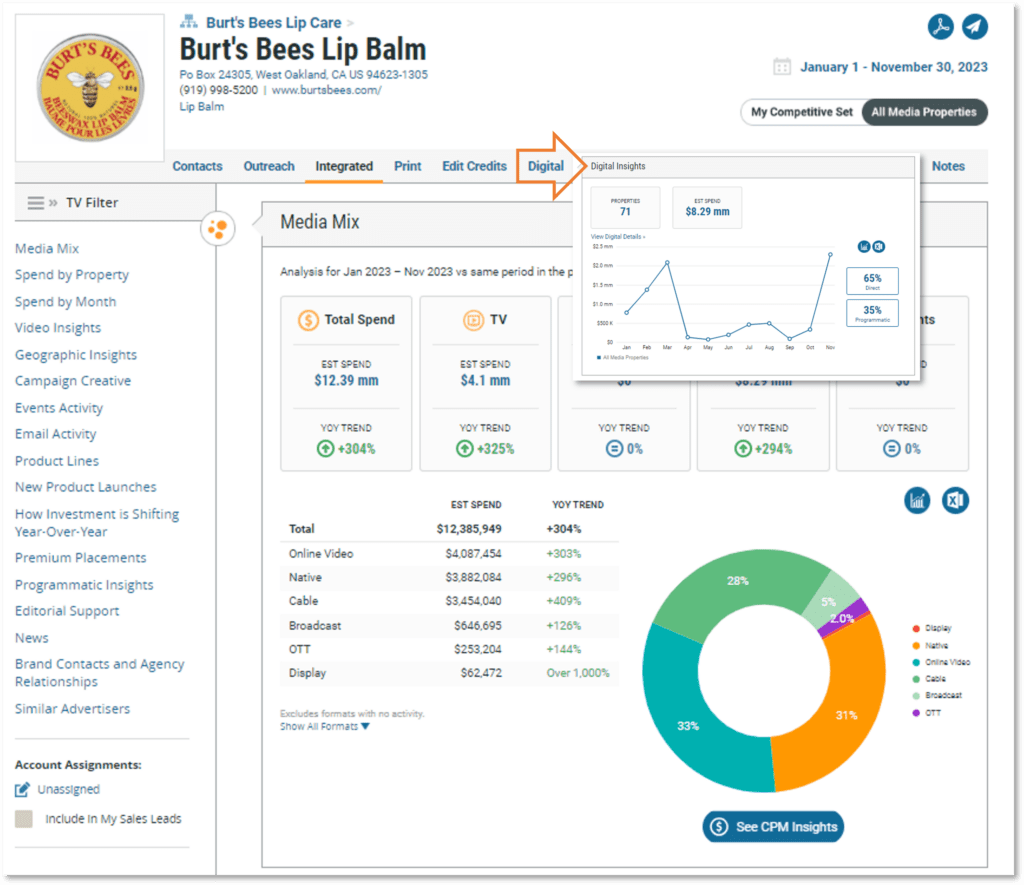The height and width of the screenshot is (885, 1024).
Task: Click the Total Spend dollar icon
Action: pyautogui.click(x=308, y=320)
